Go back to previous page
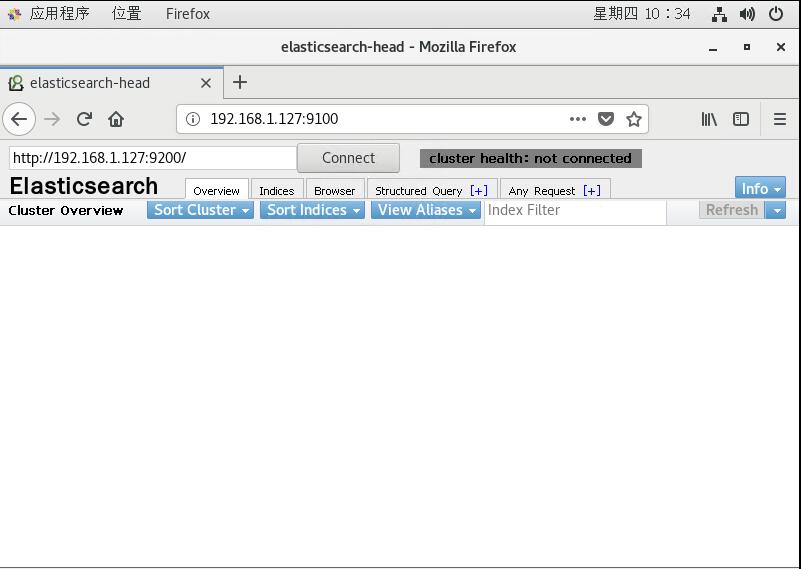 pyautogui.click(x=19, y=119)
